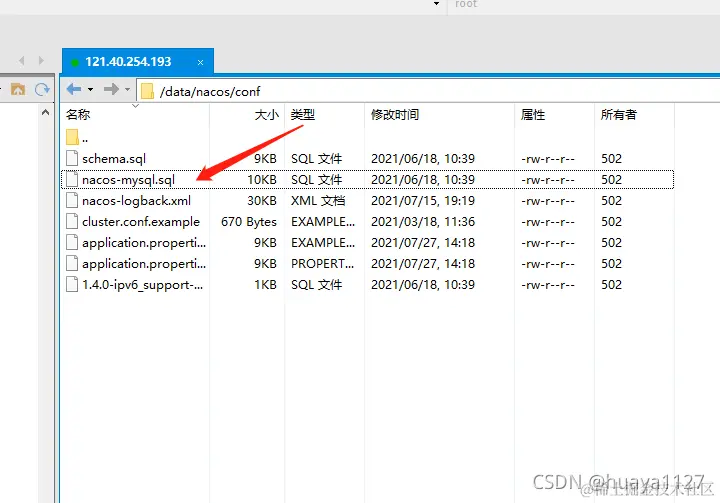Collapse the left panel up arrow
This screenshot has height=503, width=720.
(x=45, y=112)
